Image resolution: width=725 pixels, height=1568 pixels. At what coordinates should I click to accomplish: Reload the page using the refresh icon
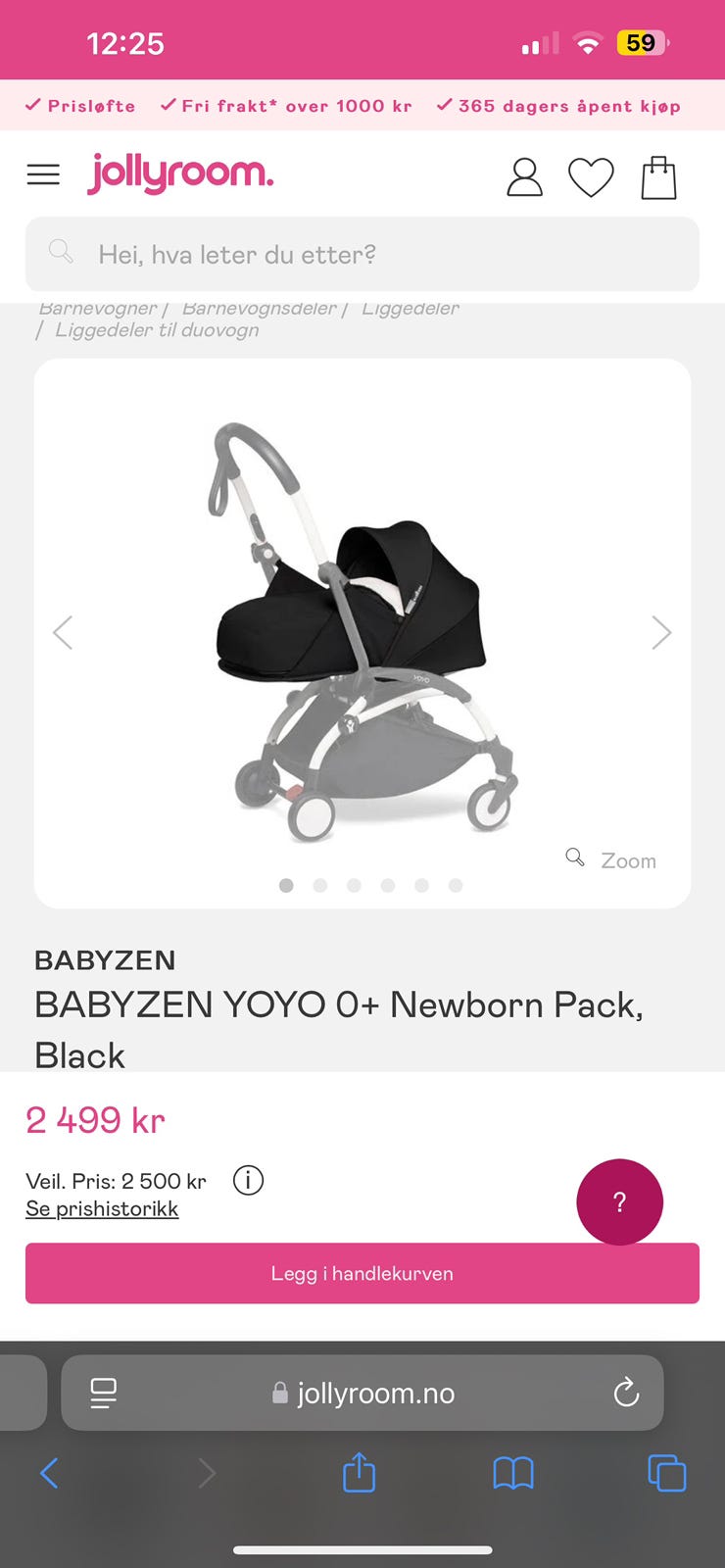point(626,1393)
